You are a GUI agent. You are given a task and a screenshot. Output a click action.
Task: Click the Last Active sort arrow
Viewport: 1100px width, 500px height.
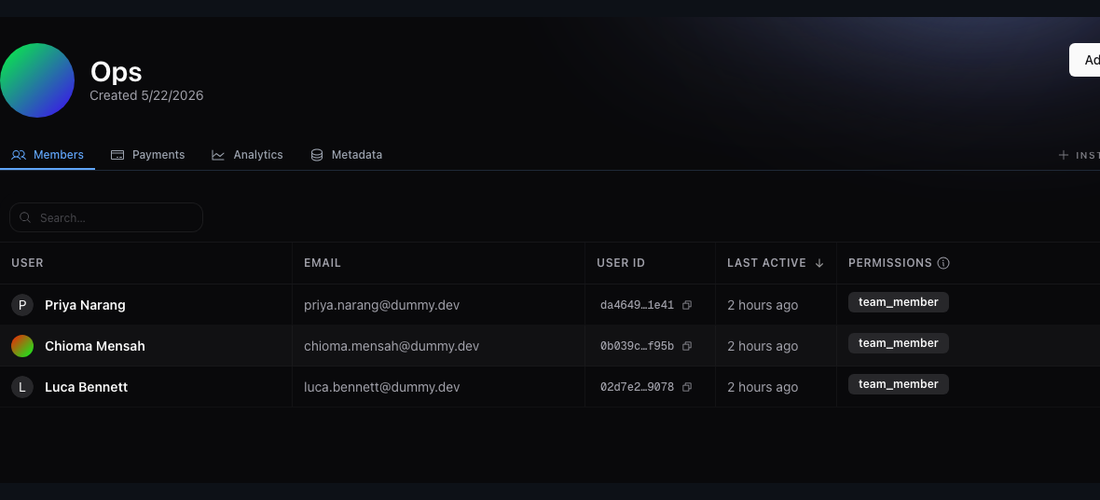pos(819,263)
